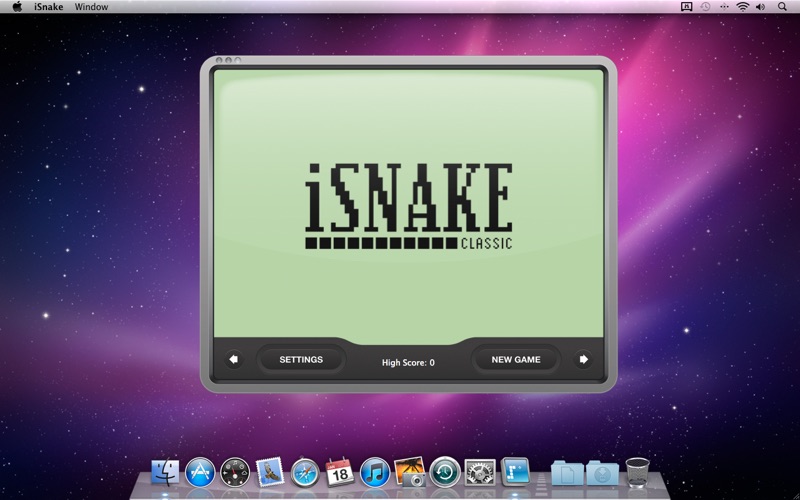Open the Window menu
Image resolution: width=800 pixels, height=500 pixels.
tap(91, 7)
